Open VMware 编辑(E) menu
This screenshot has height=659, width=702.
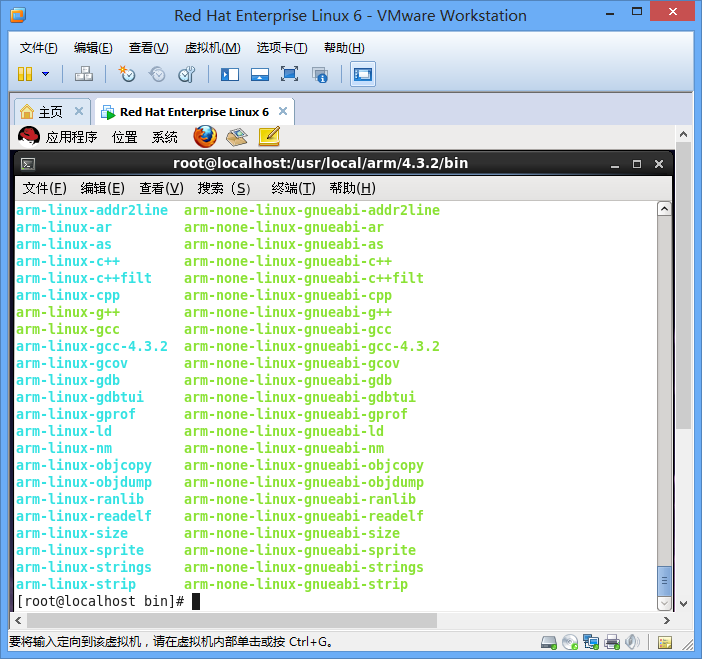[x=93, y=48]
